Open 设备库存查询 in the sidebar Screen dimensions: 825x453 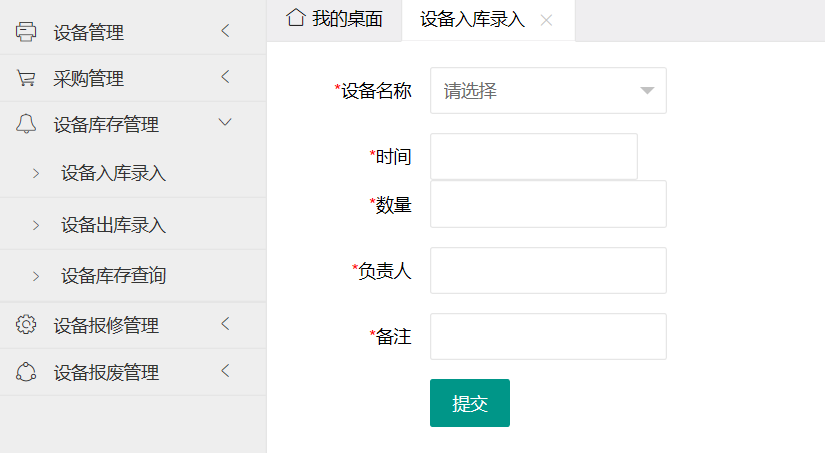pyautogui.click(x=113, y=276)
